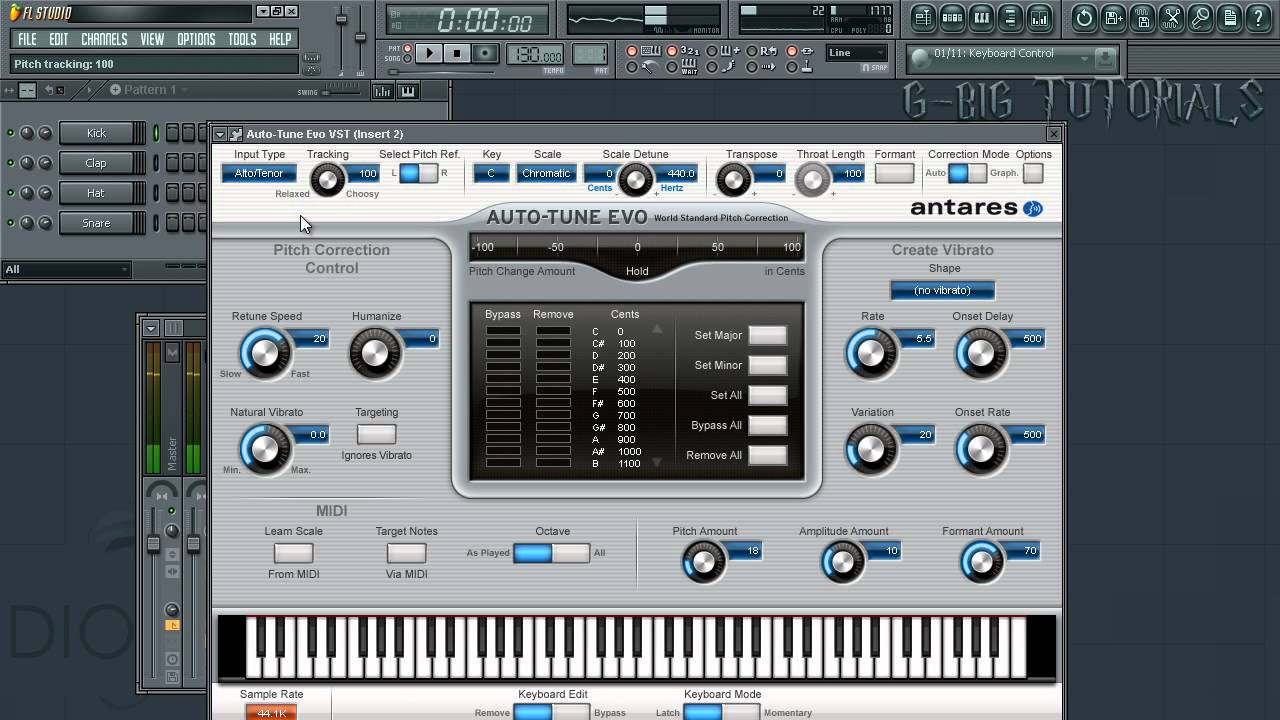Viewport: 1280px width, 720px height.
Task: Open keyboard editor icon in step sequencer
Action: [407, 91]
